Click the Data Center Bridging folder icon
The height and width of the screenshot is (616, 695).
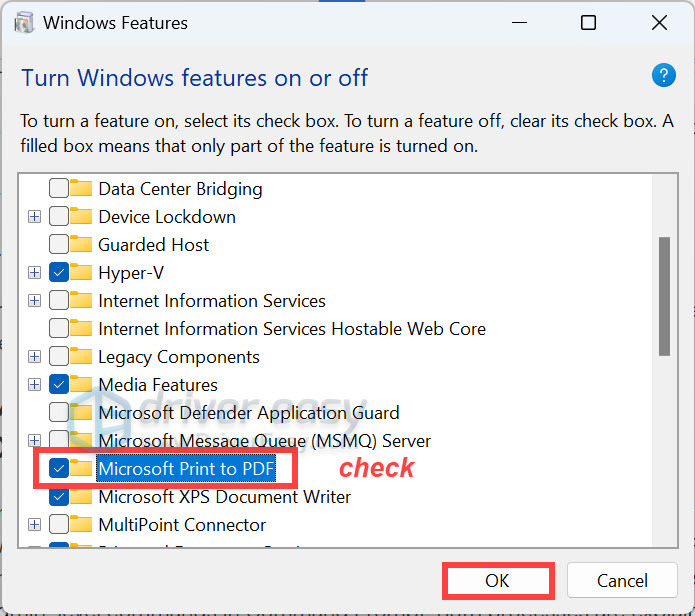tap(81, 188)
